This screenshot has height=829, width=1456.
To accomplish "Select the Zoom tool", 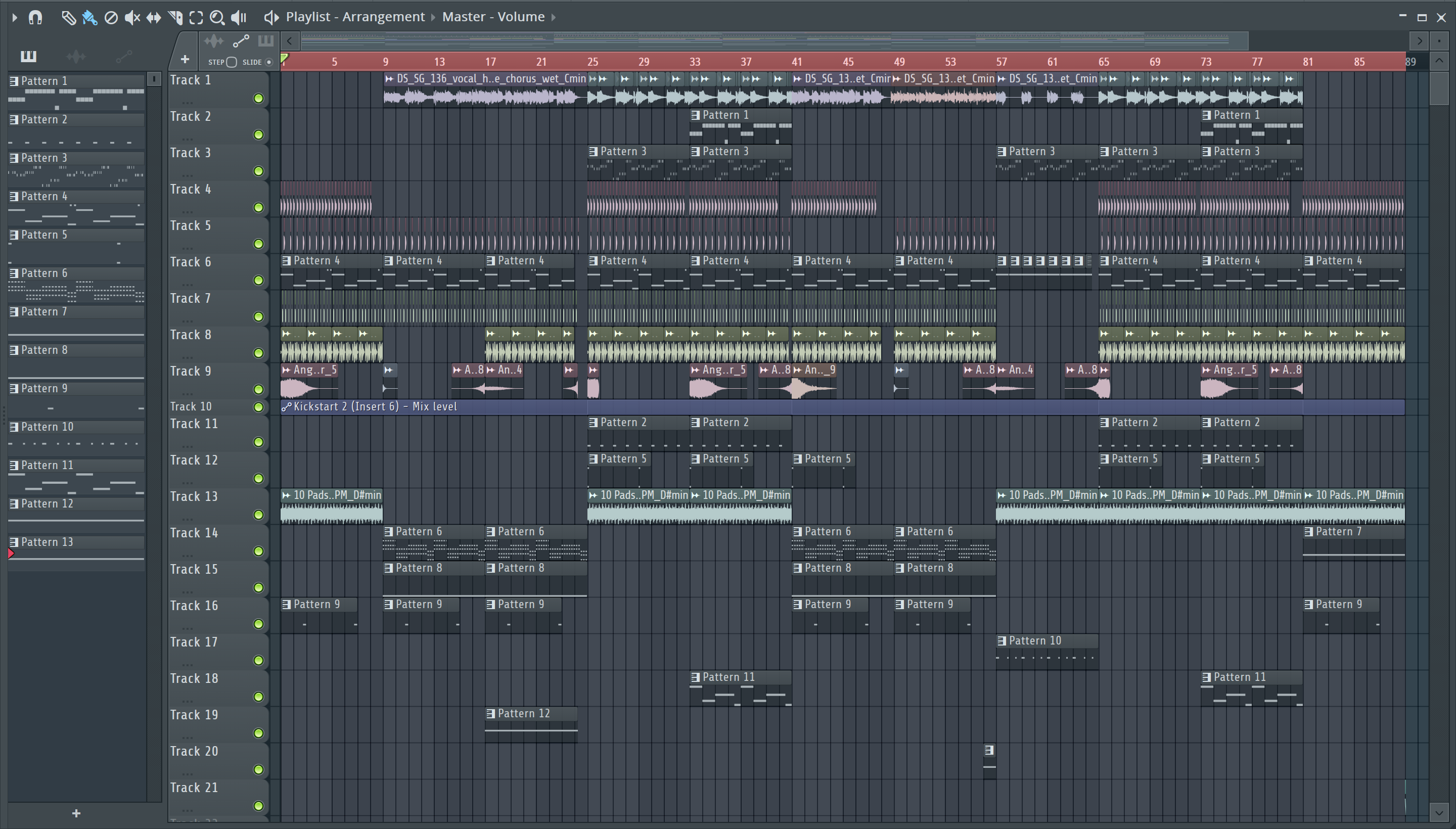I will (x=217, y=18).
